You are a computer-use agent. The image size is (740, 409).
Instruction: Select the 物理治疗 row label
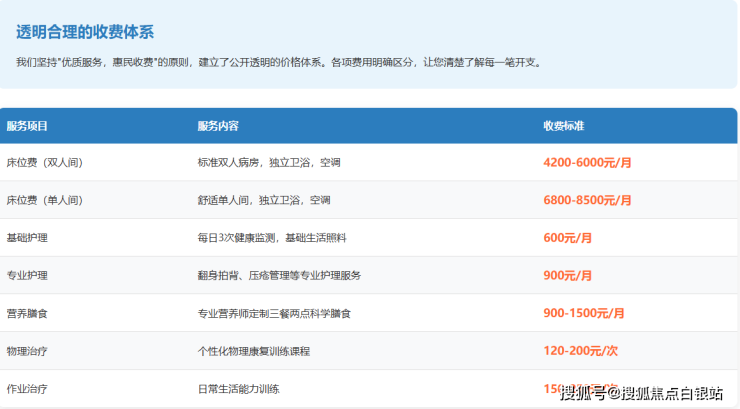[x=27, y=351]
